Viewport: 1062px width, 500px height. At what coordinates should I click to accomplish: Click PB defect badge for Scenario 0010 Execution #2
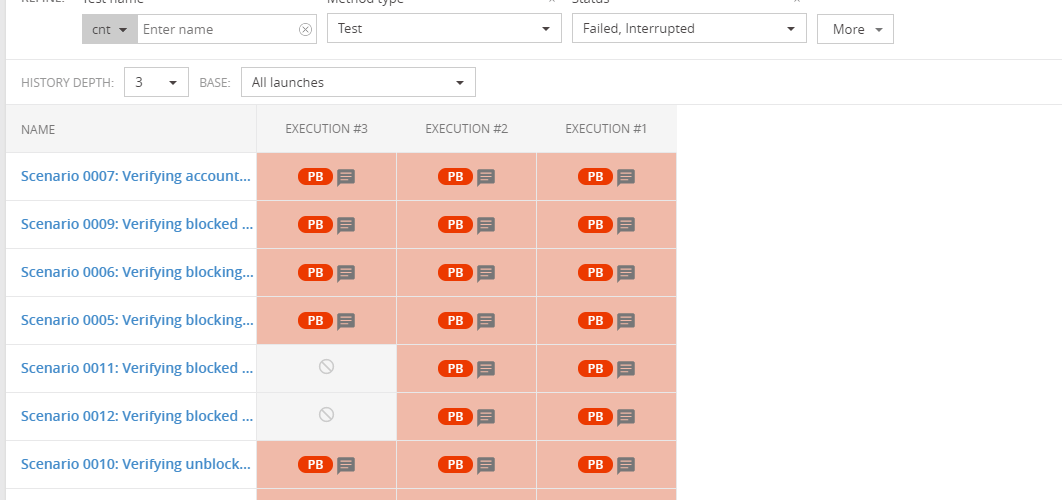(x=456, y=465)
